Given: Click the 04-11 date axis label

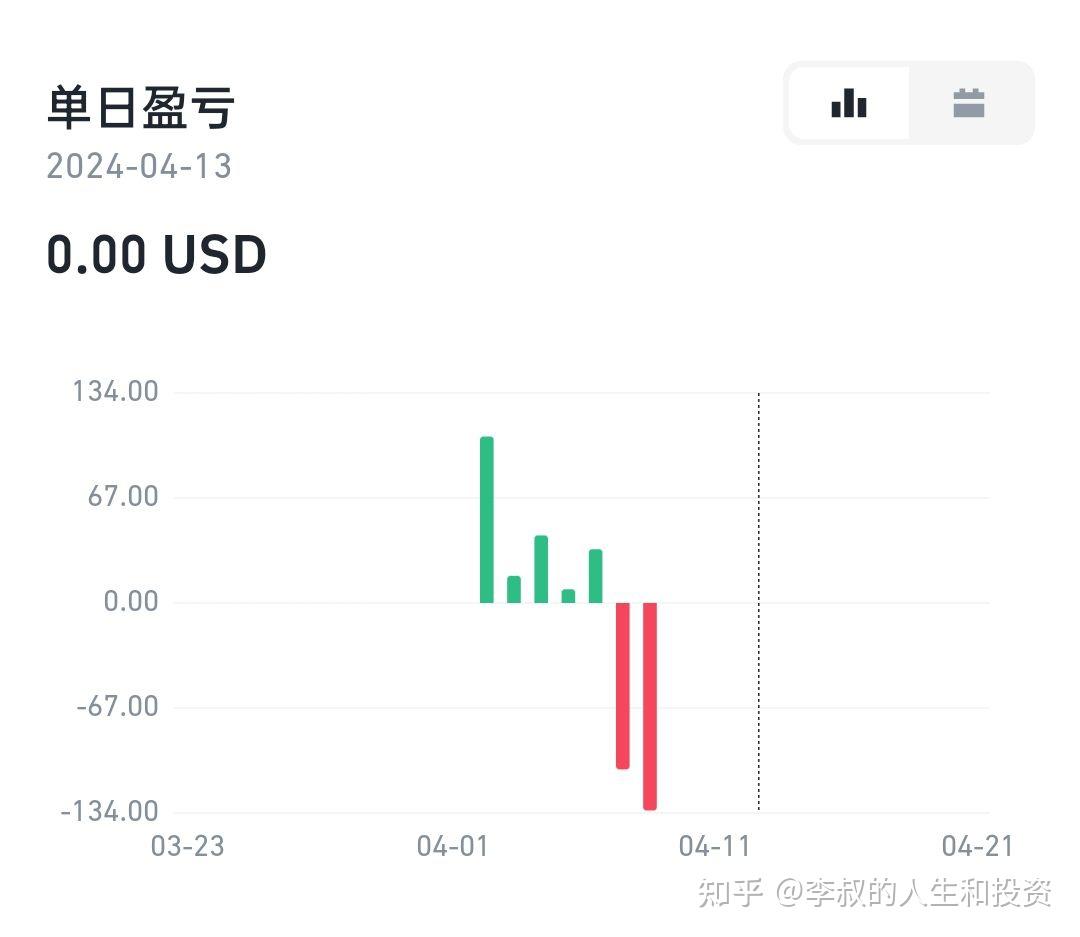Looking at the screenshot, I should click(x=714, y=847).
